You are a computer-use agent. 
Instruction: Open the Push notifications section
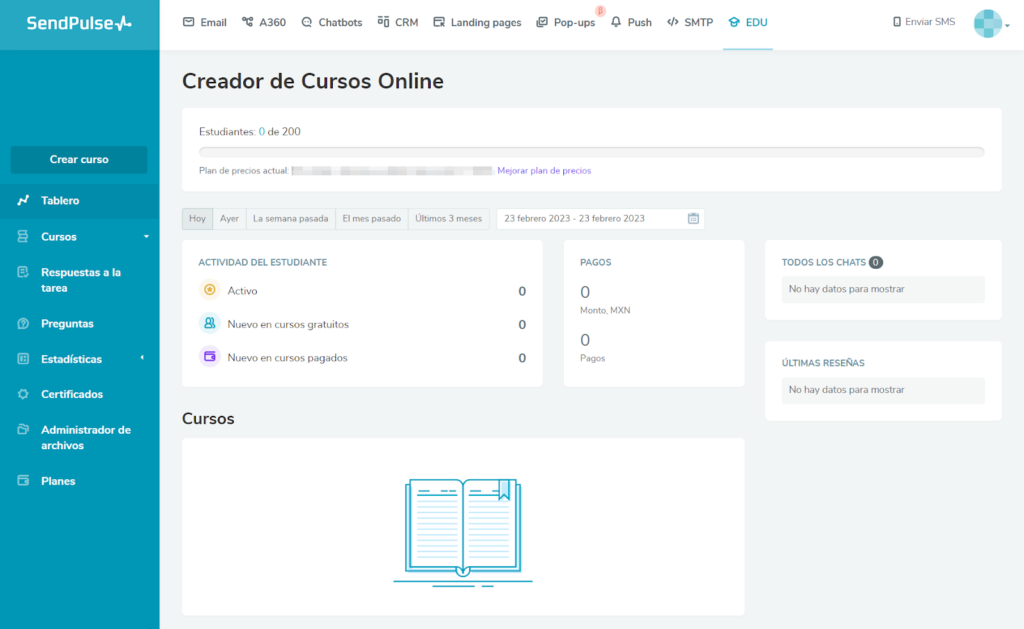(x=631, y=21)
